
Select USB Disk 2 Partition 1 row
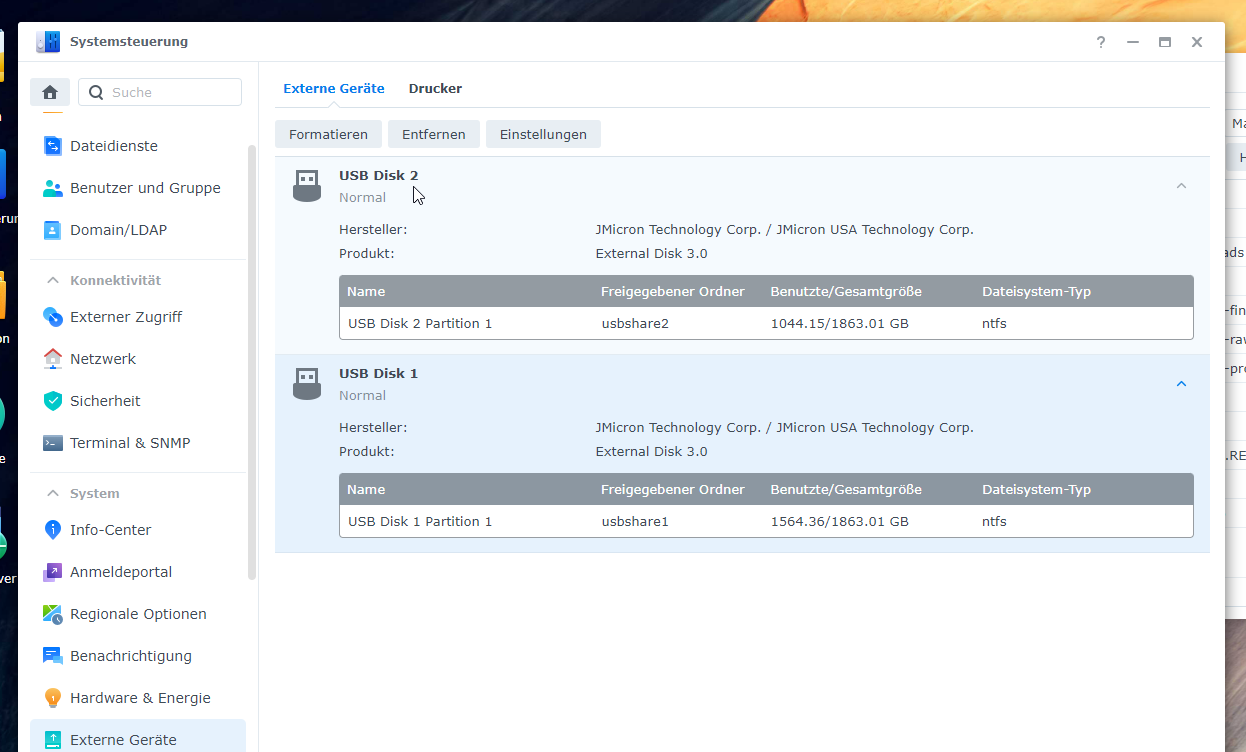coord(766,323)
